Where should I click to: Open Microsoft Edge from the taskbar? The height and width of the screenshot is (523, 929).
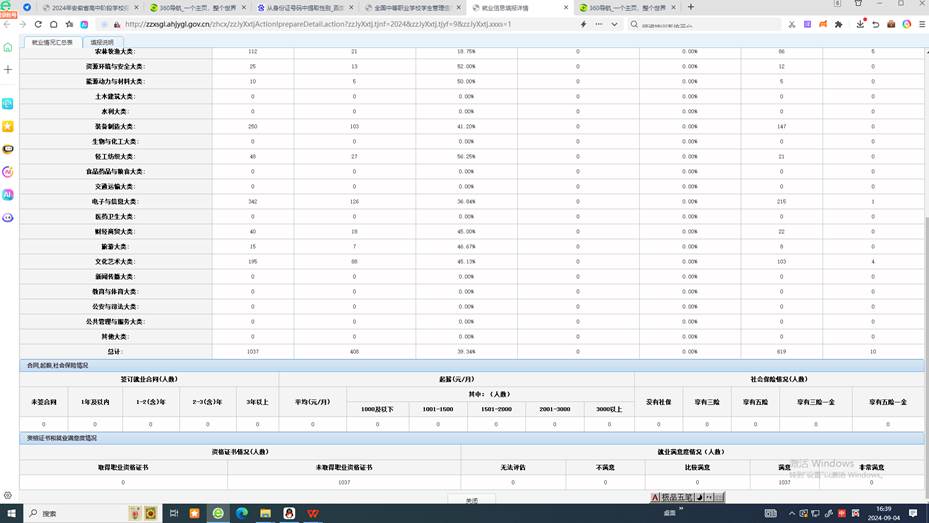(242, 513)
